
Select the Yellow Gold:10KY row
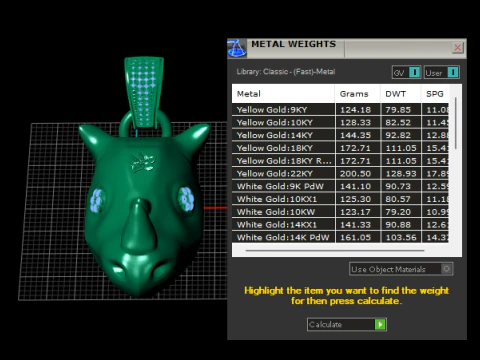coord(340,122)
